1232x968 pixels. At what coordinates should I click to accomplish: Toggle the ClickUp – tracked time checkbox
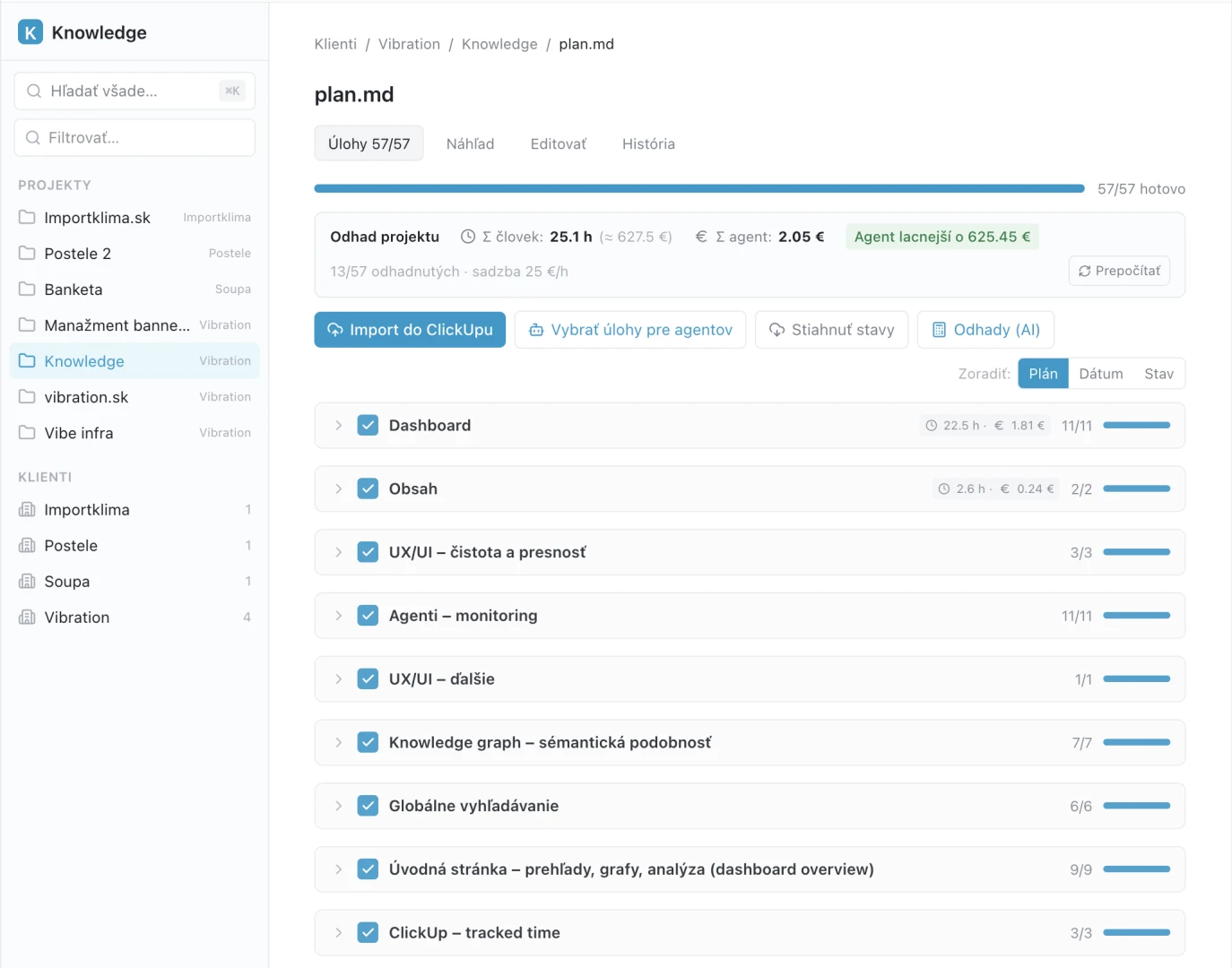[368, 933]
